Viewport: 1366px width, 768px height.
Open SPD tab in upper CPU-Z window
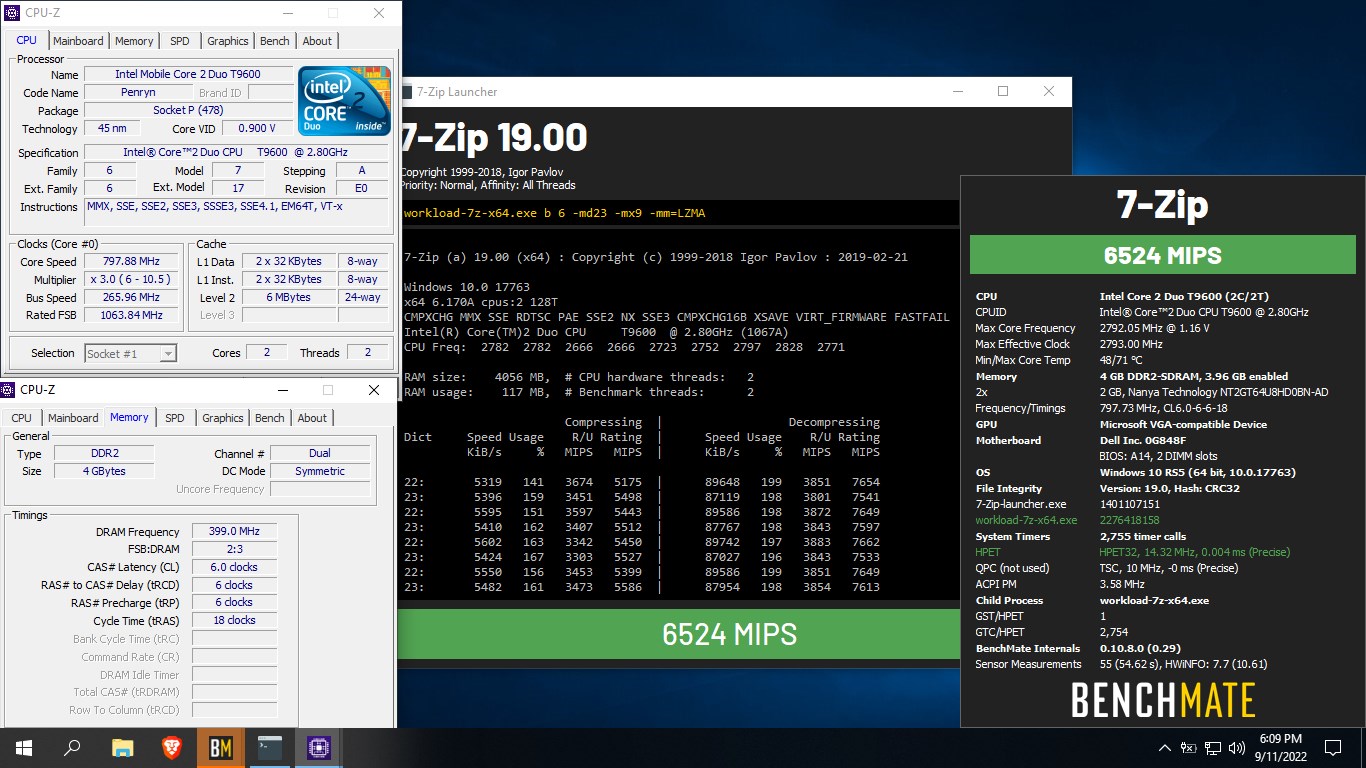(x=180, y=41)
